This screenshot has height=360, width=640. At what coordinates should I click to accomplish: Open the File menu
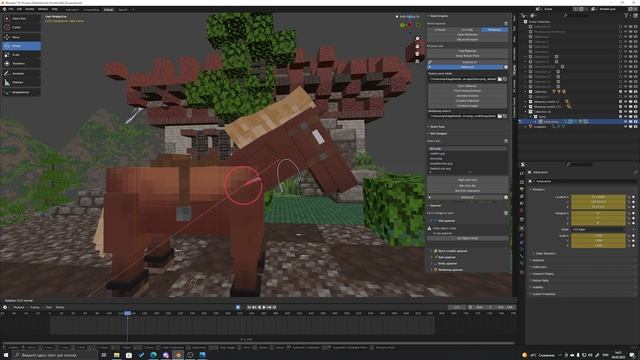[11, 9]
